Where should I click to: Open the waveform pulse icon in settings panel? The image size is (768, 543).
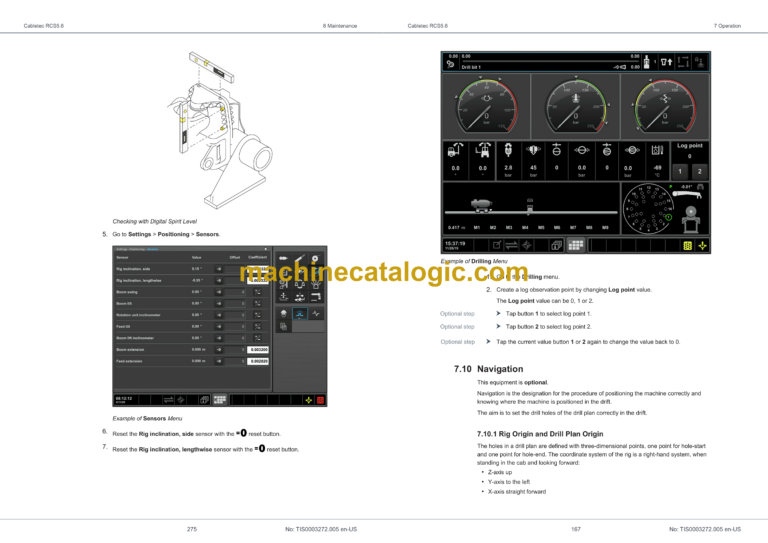[x=316, y=313]
